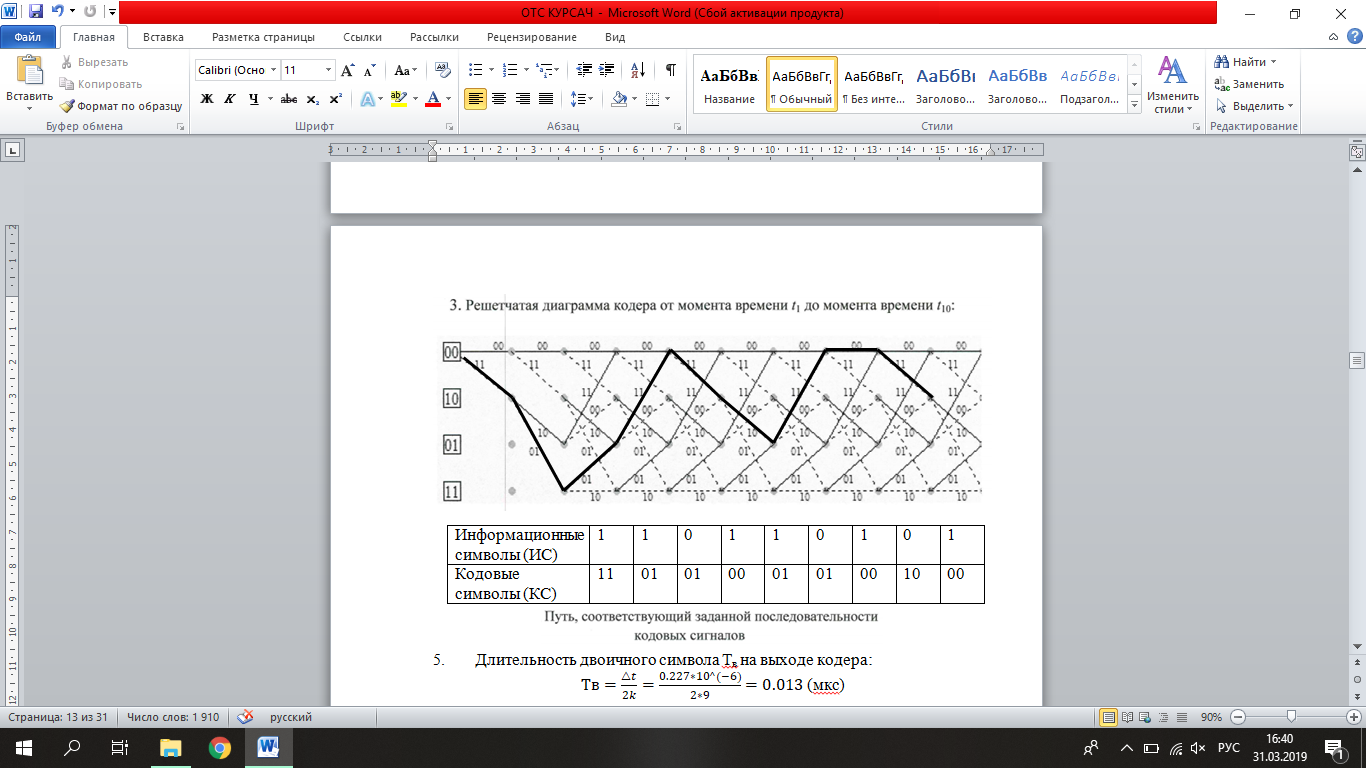Toggle Bold formatting button

pyautogui.click(x=207, y=99)
